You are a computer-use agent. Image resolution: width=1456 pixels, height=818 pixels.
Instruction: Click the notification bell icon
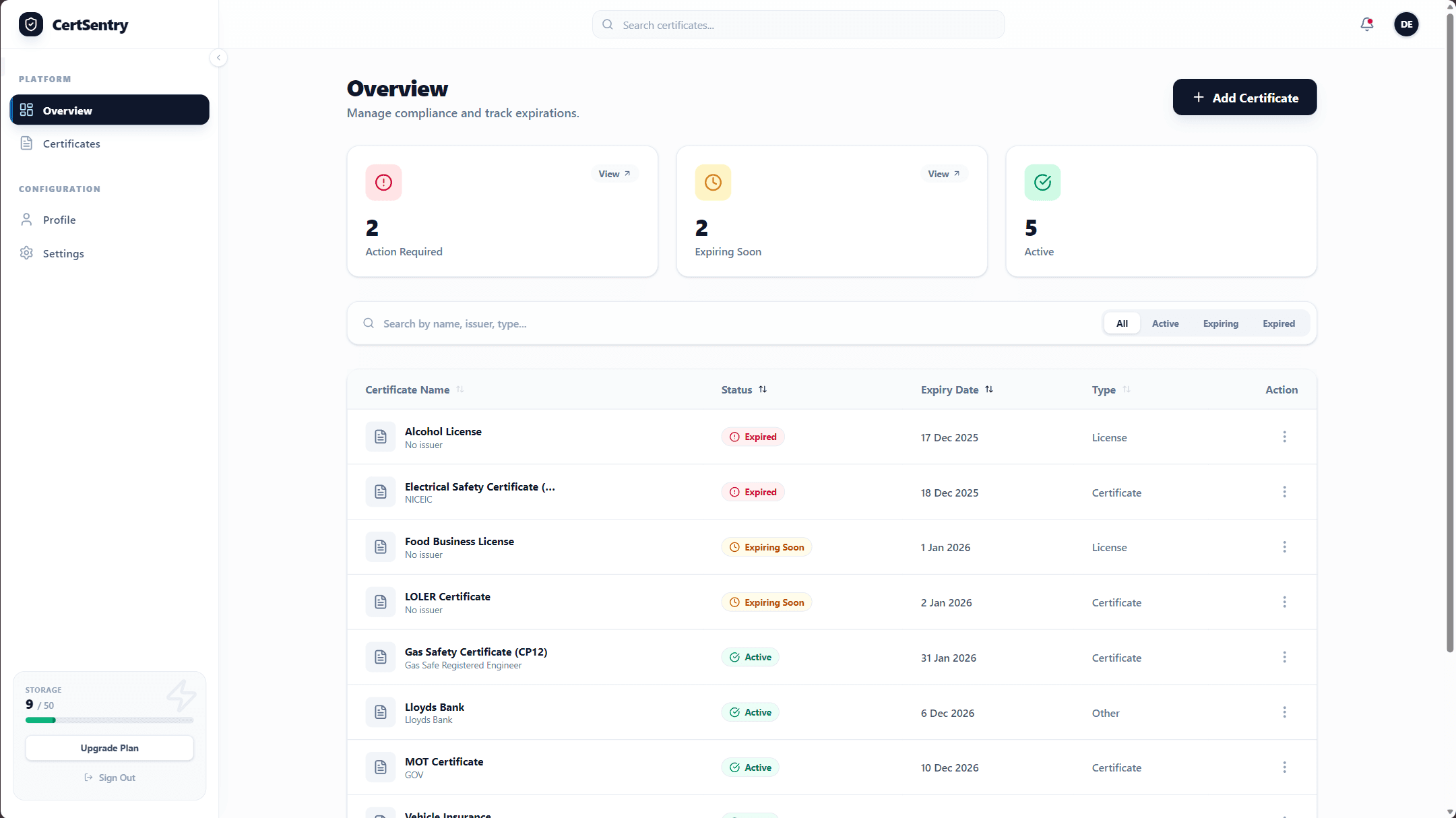pos(1367,24)
